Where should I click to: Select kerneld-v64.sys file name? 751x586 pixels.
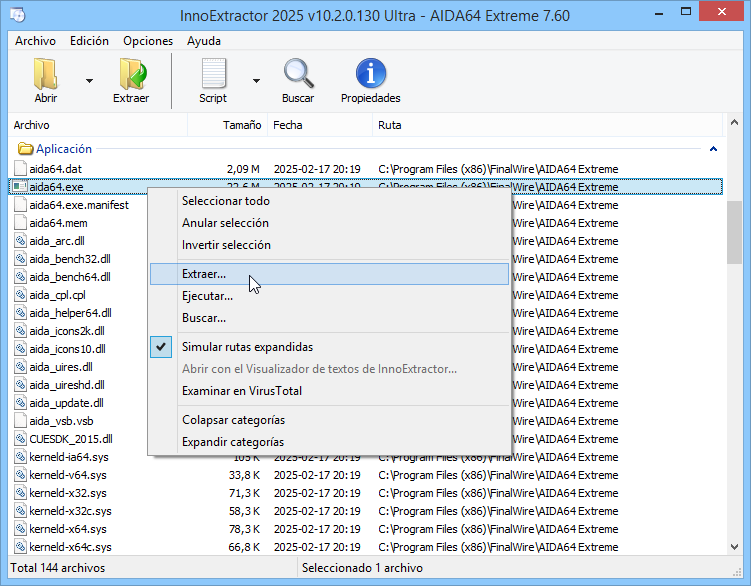[x=68, y=475]
